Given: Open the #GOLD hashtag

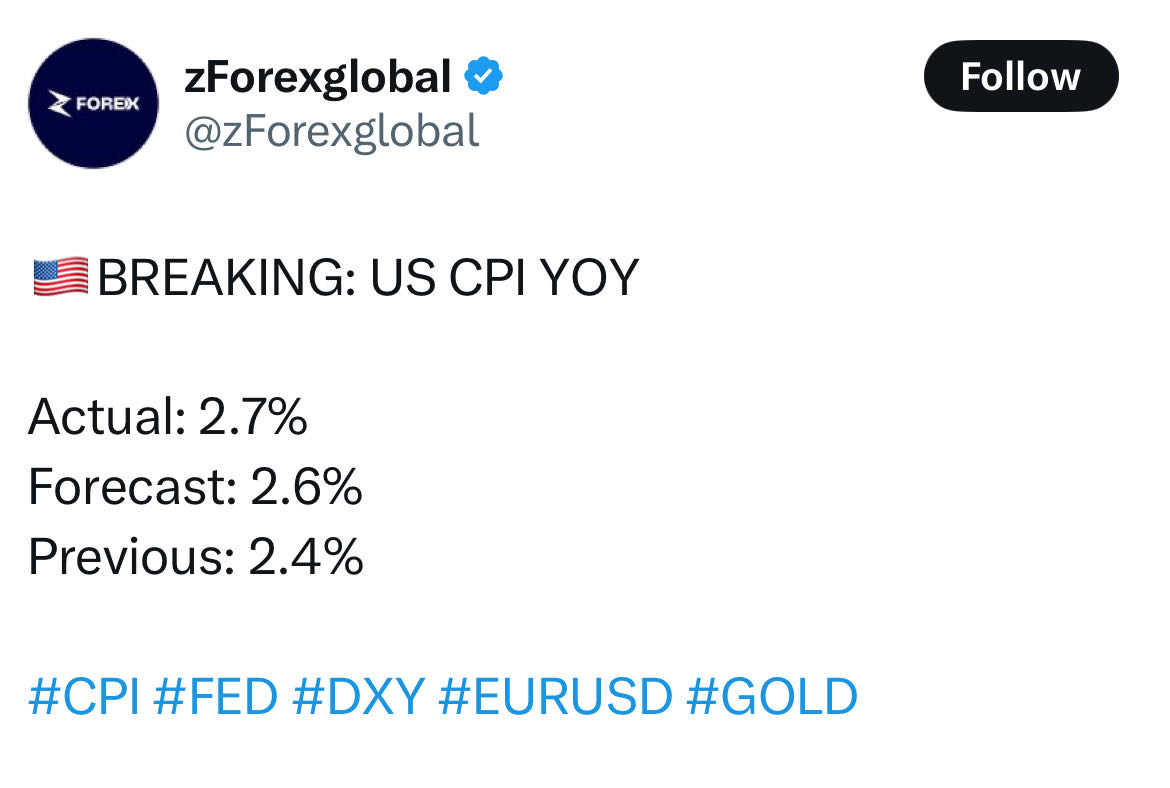Looking at the screenshot, I should pyautogui.click(x=772, y=696).
